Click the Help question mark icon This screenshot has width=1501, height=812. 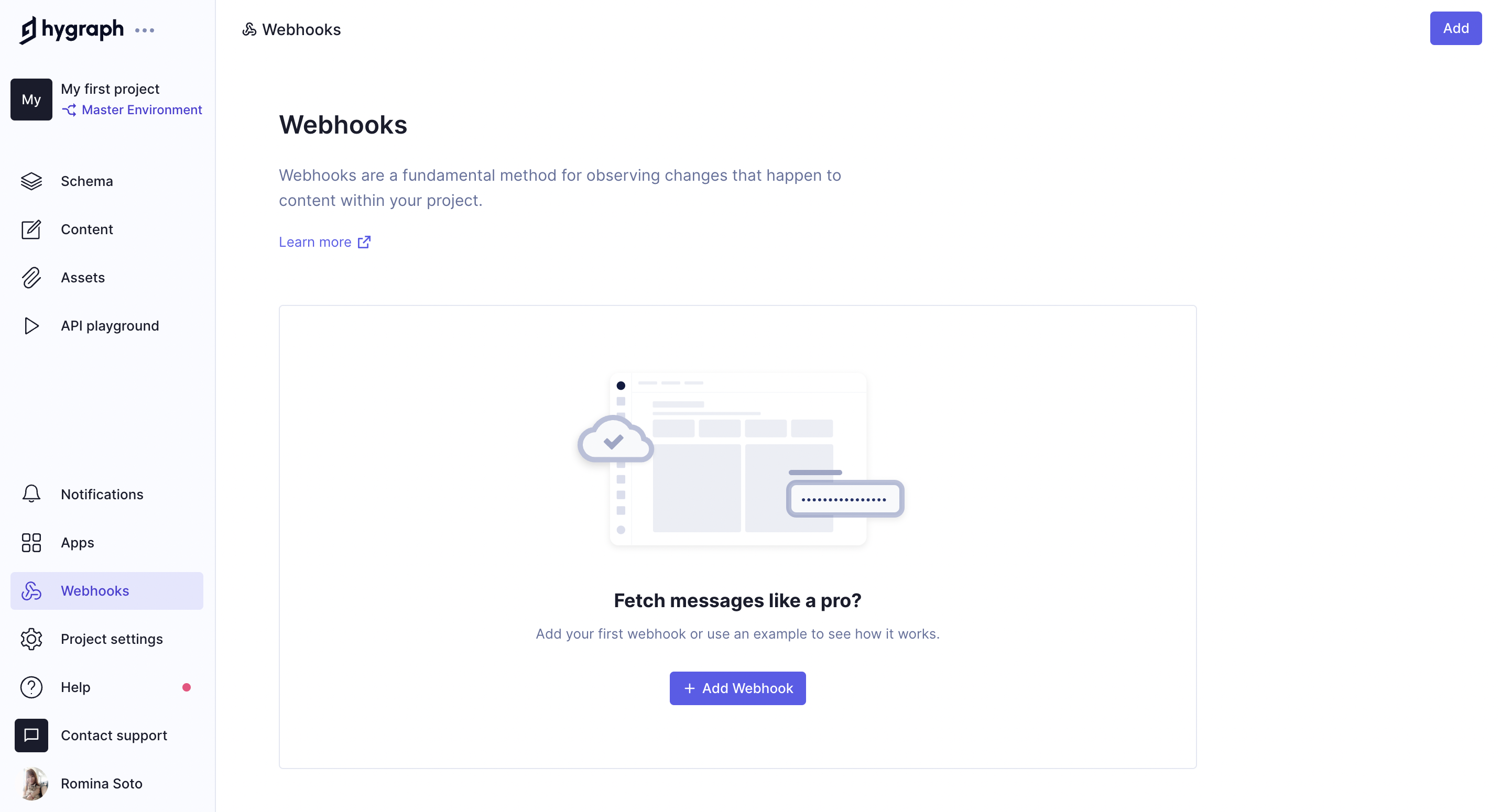tap(30, 687)
